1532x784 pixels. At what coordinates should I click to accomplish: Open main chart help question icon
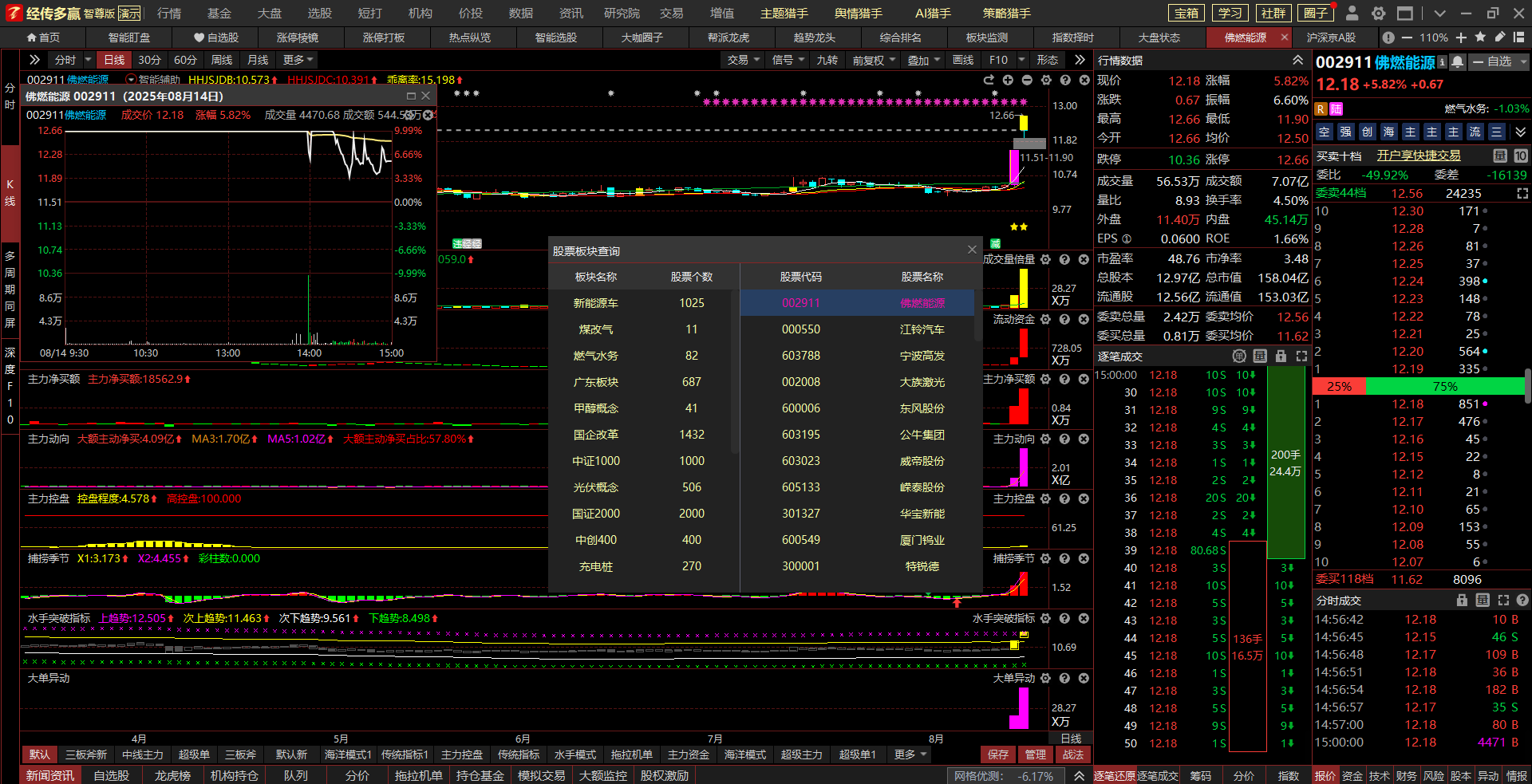(x=1065, y=80)
